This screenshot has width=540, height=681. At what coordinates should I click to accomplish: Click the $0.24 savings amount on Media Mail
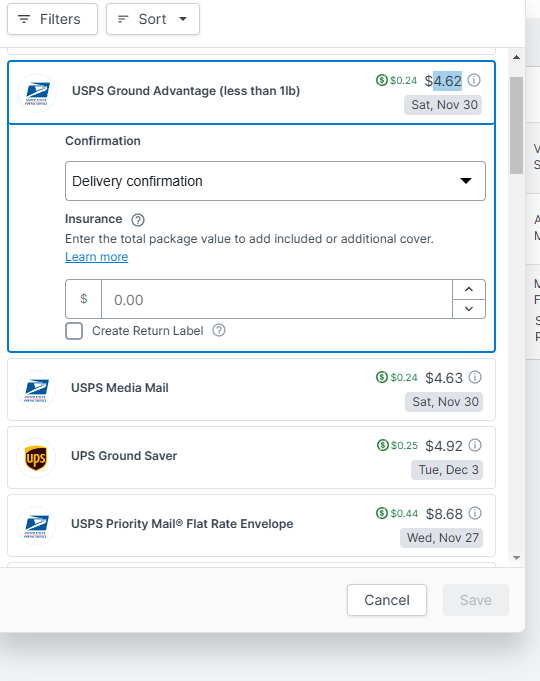[404, 377]
